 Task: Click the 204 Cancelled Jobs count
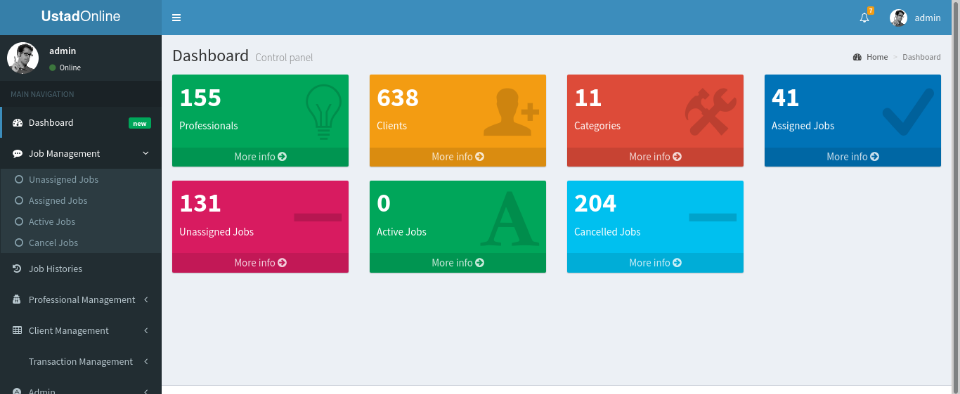[595, 204]
